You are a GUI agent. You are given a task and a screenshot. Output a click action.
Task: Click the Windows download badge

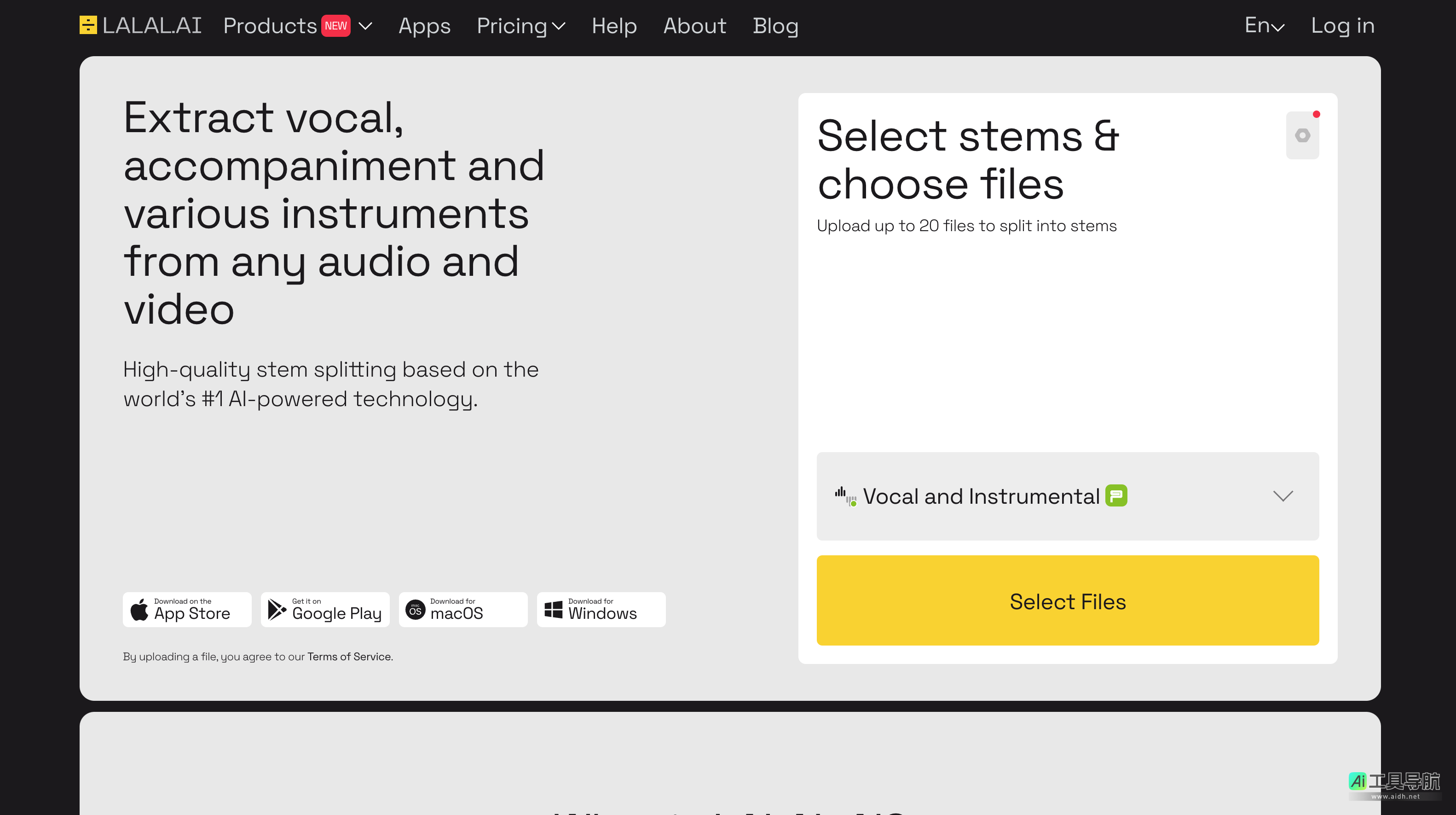(601, 609)
